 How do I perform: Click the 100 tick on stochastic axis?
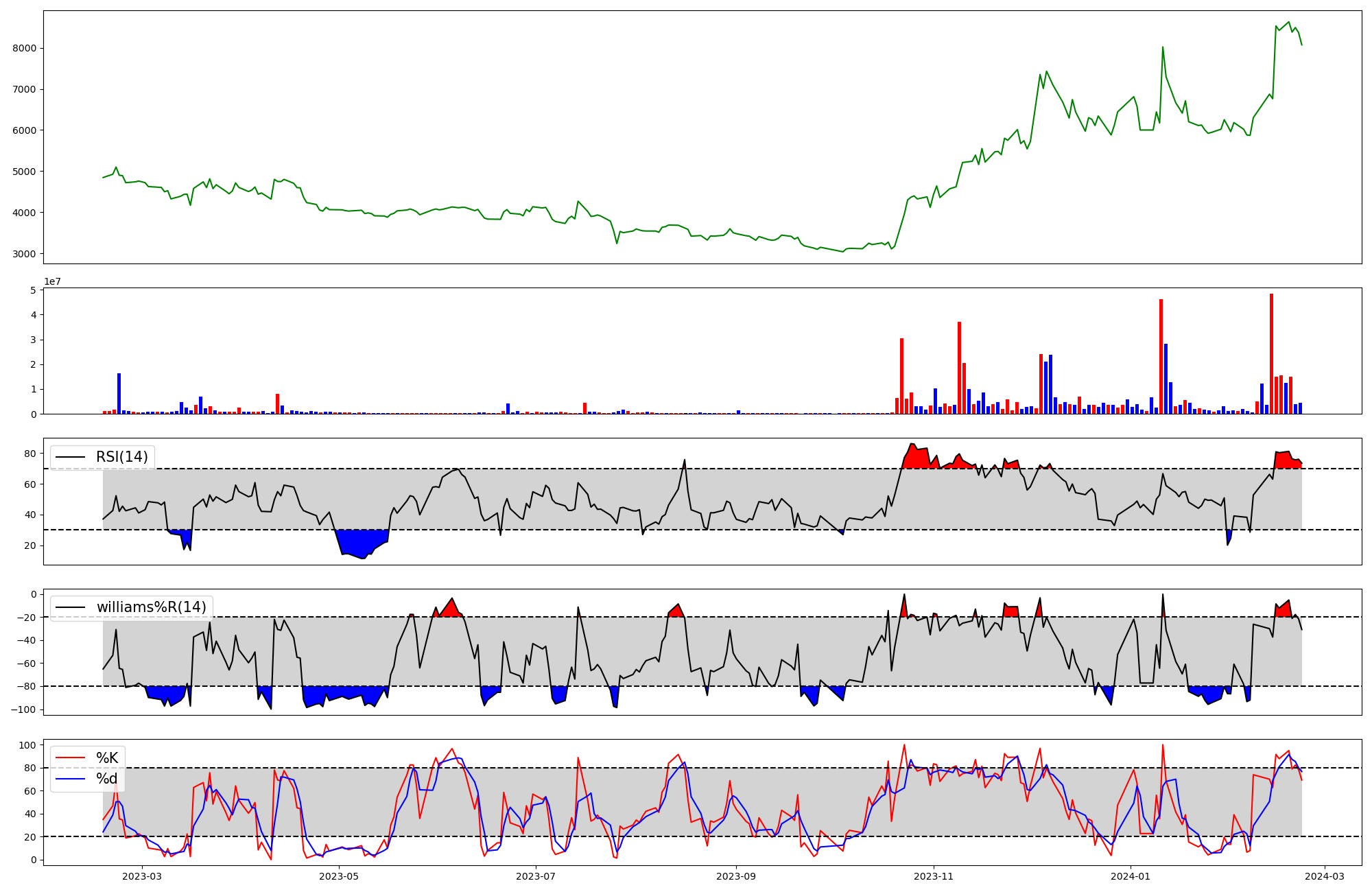tap(29, 745)
